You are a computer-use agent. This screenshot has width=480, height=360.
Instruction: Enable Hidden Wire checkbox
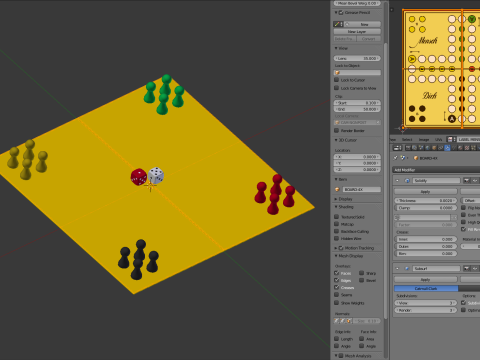(337, 238)
